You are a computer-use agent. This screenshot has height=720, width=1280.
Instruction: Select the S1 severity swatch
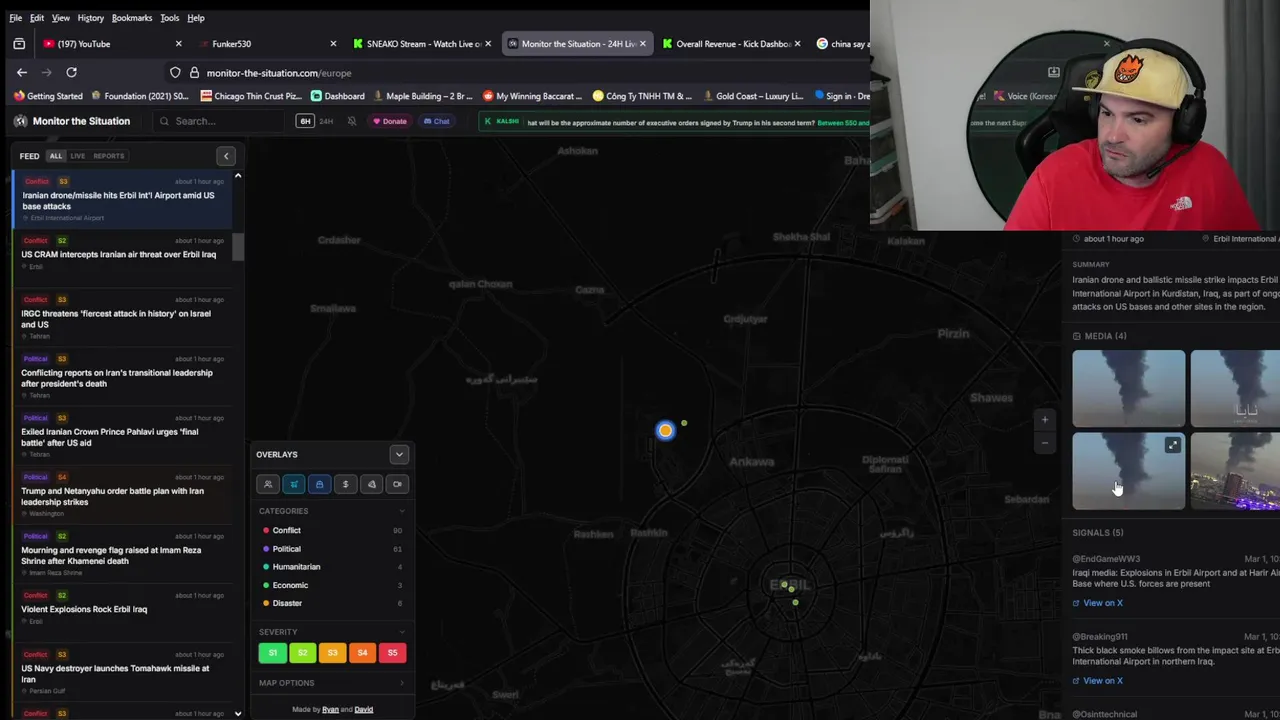coord(272,653)
